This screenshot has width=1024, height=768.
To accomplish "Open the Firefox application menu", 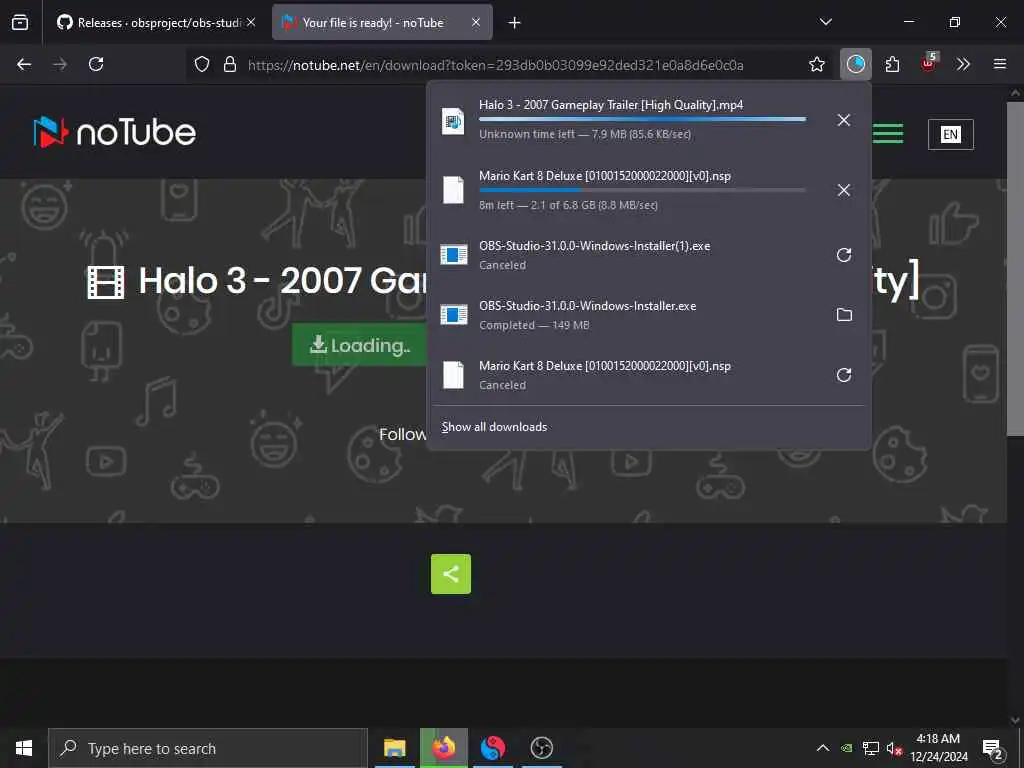I will point(1000,64).
